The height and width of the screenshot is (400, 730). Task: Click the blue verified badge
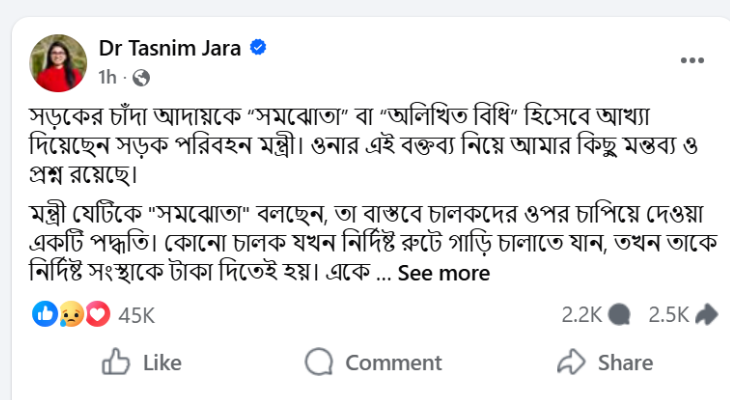[257, 48]
